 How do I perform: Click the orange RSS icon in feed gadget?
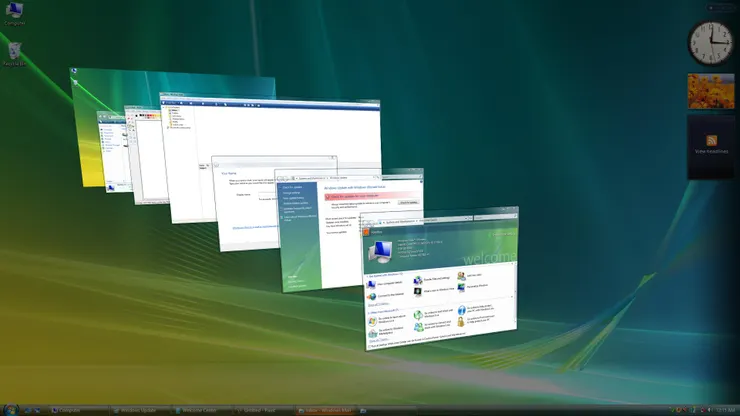[x=712, y=140]
